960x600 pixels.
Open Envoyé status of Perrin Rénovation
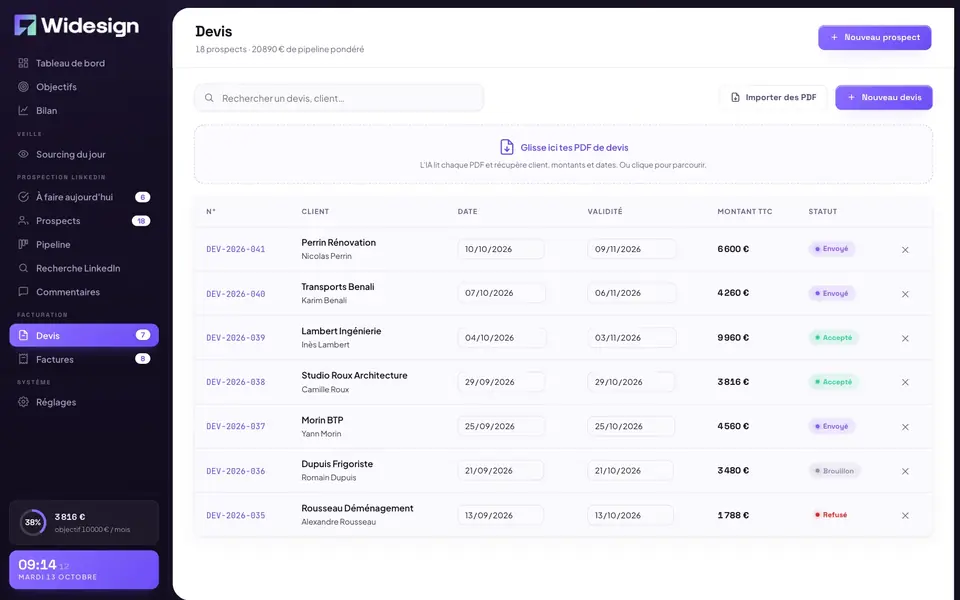(x=832, y=249)
